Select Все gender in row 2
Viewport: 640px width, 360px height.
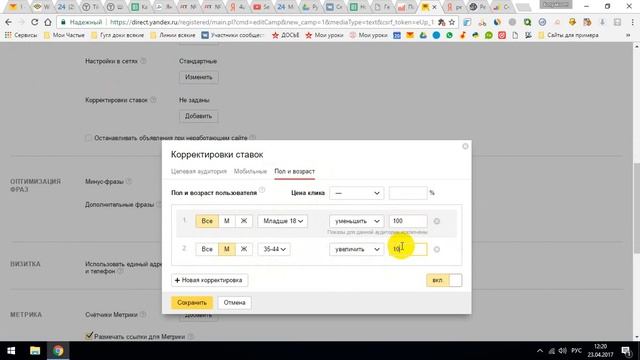coord(207,249)
